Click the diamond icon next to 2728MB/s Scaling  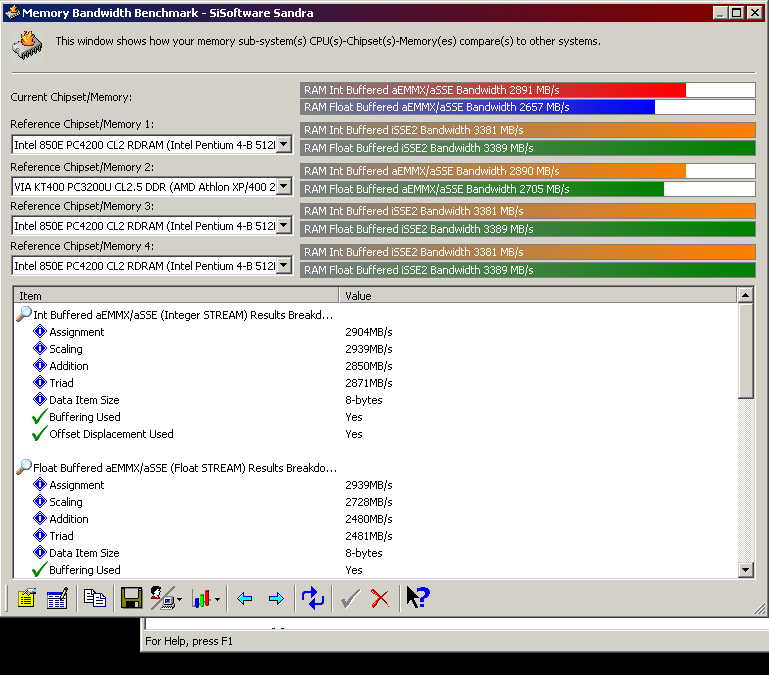pos(40,501)
